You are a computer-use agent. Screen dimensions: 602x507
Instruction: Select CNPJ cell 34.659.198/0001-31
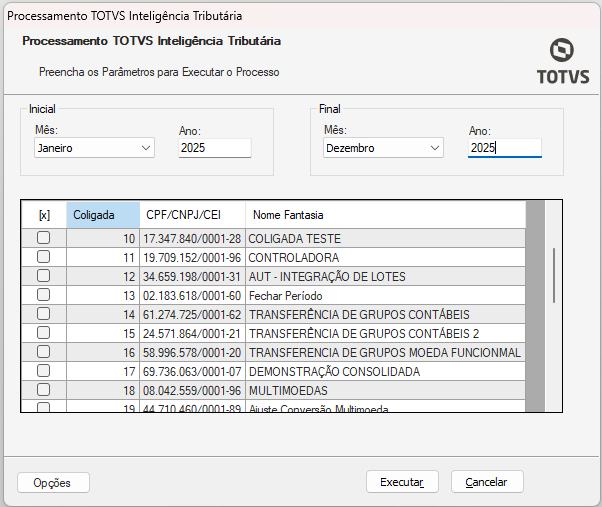[192, 276]
